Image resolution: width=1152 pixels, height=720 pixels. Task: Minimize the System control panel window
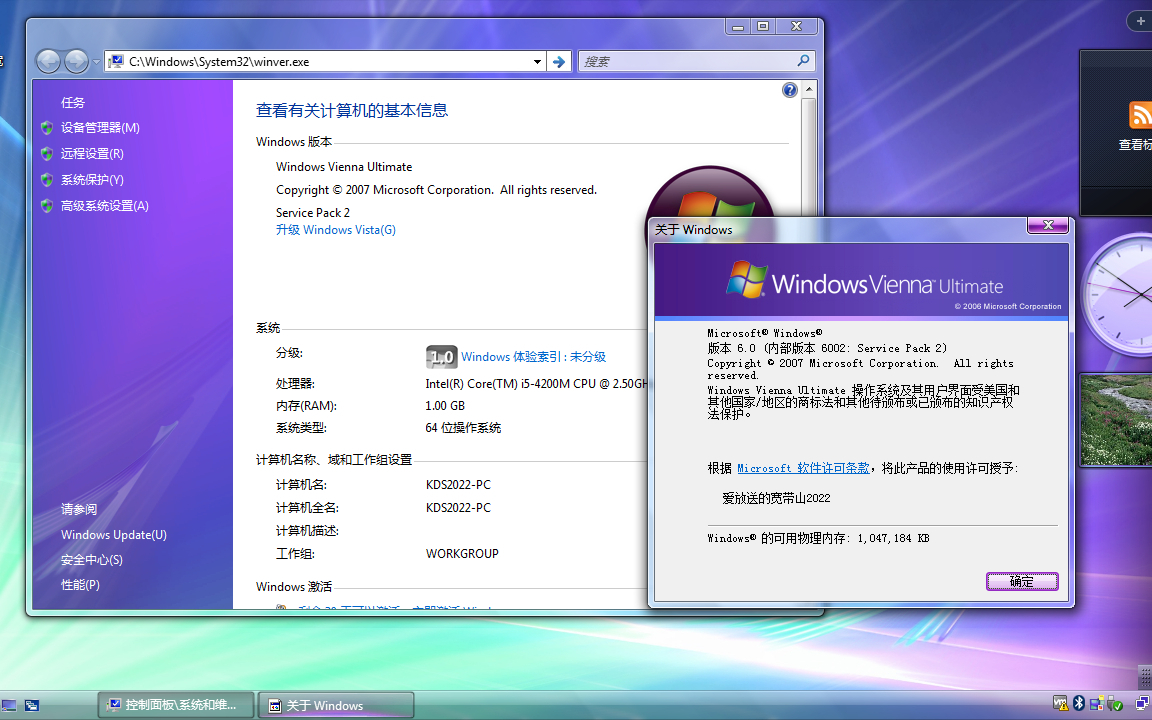pyautogui.click(x=738, y=26)
